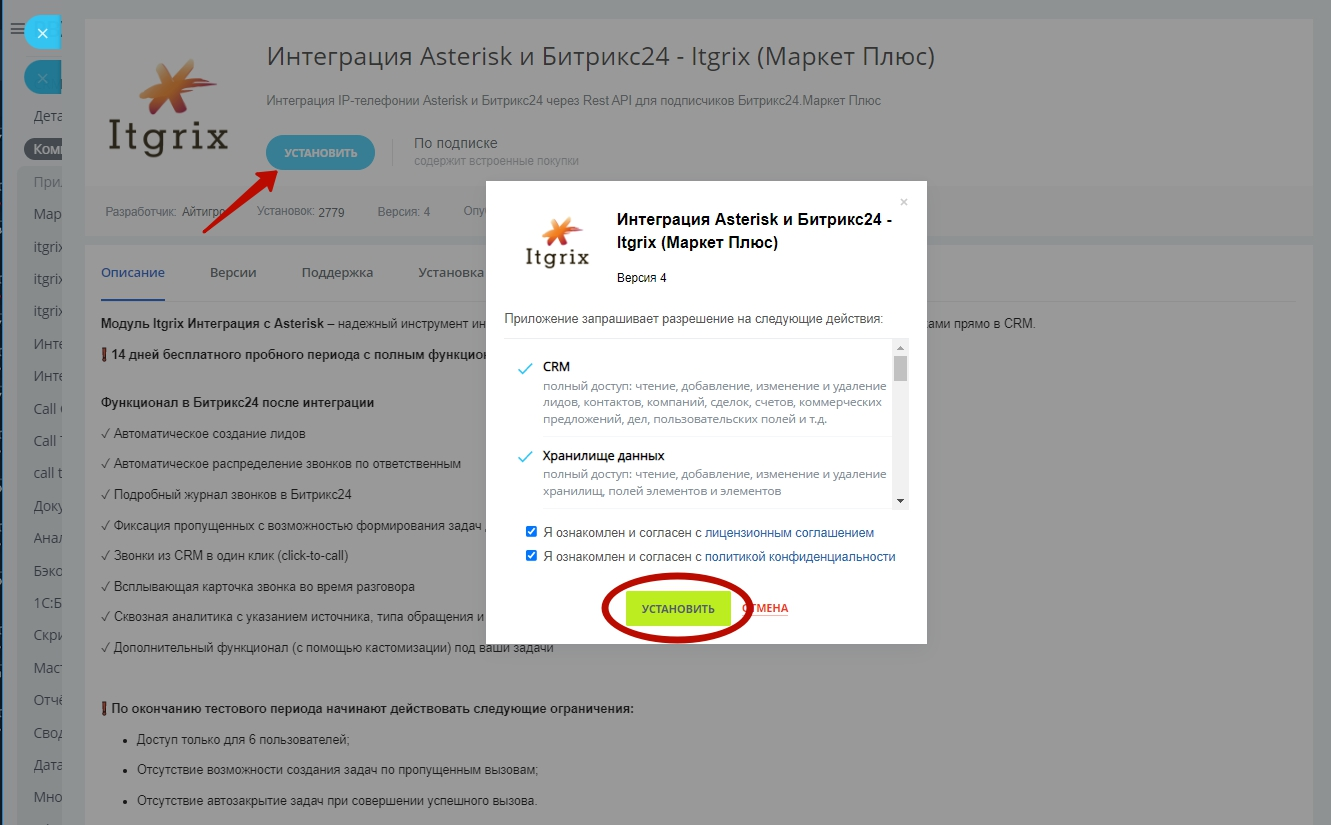Select the Свод item in left sidebar
1331x825 pixels.
[48, 733]
